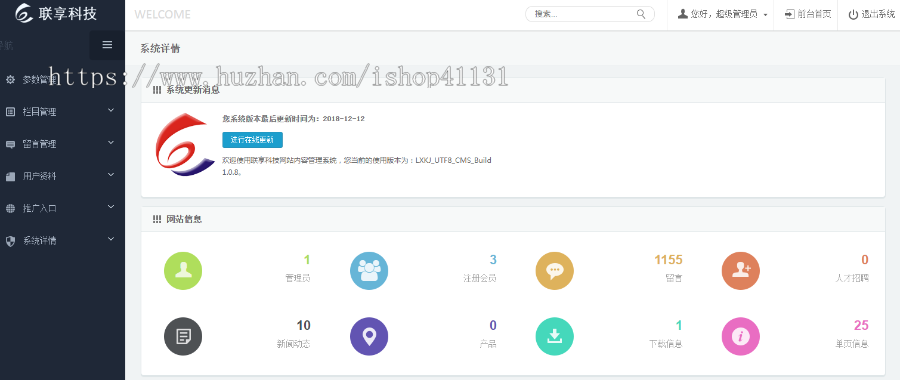Toggle the sidebar hamburger menu

[107, 45]
